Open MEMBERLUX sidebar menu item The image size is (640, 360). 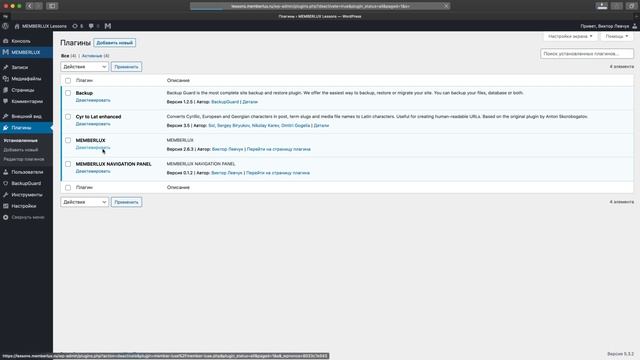click(26, 52)
